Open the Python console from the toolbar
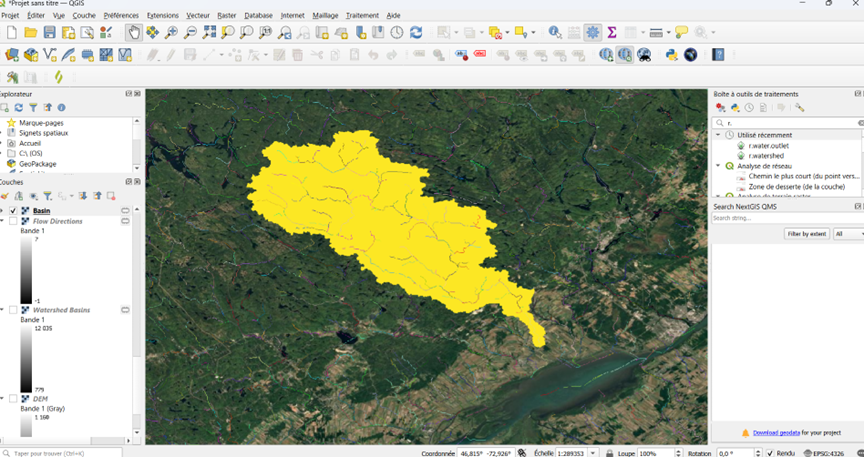Image resolution: width=864 pixels, height=457 pixels. coord(672,54)
